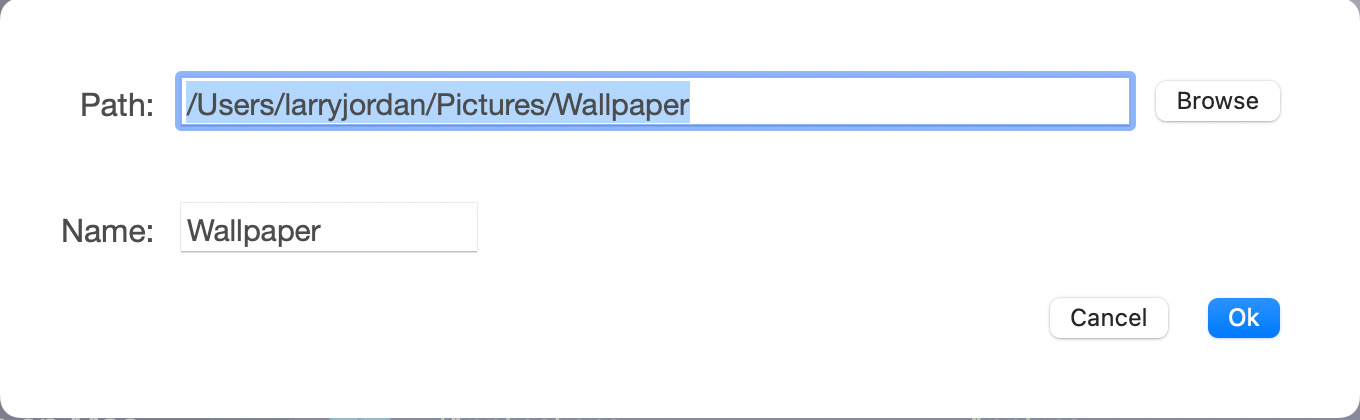Click empty space after the path text

900,102
